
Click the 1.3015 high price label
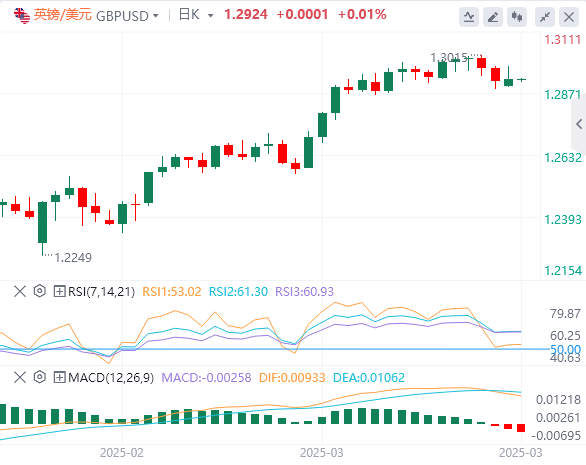tap(449, 58)
